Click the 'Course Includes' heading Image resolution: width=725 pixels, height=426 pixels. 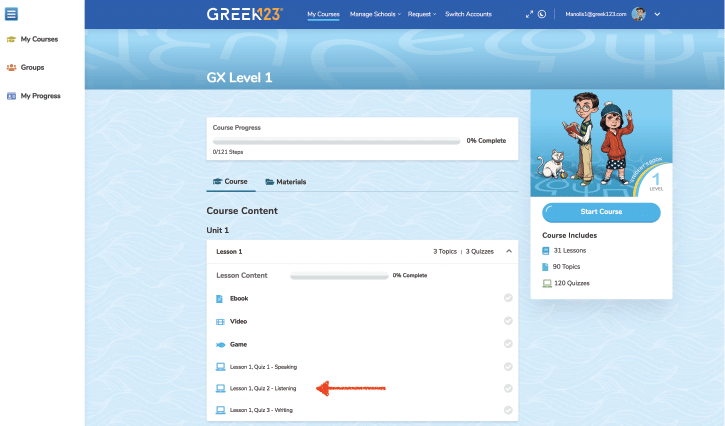[570, 235]
